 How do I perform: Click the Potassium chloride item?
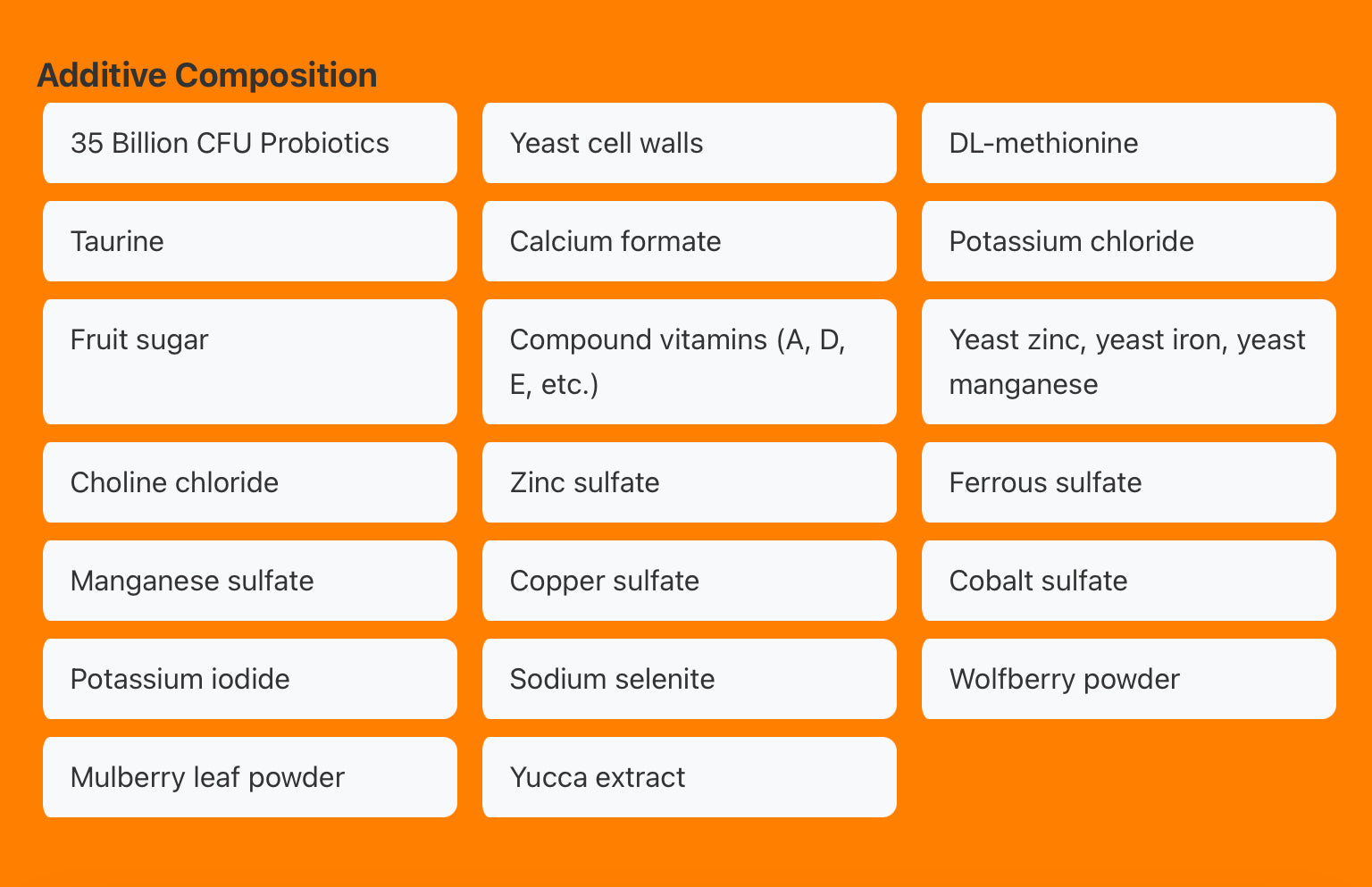tap(1128, 241)
